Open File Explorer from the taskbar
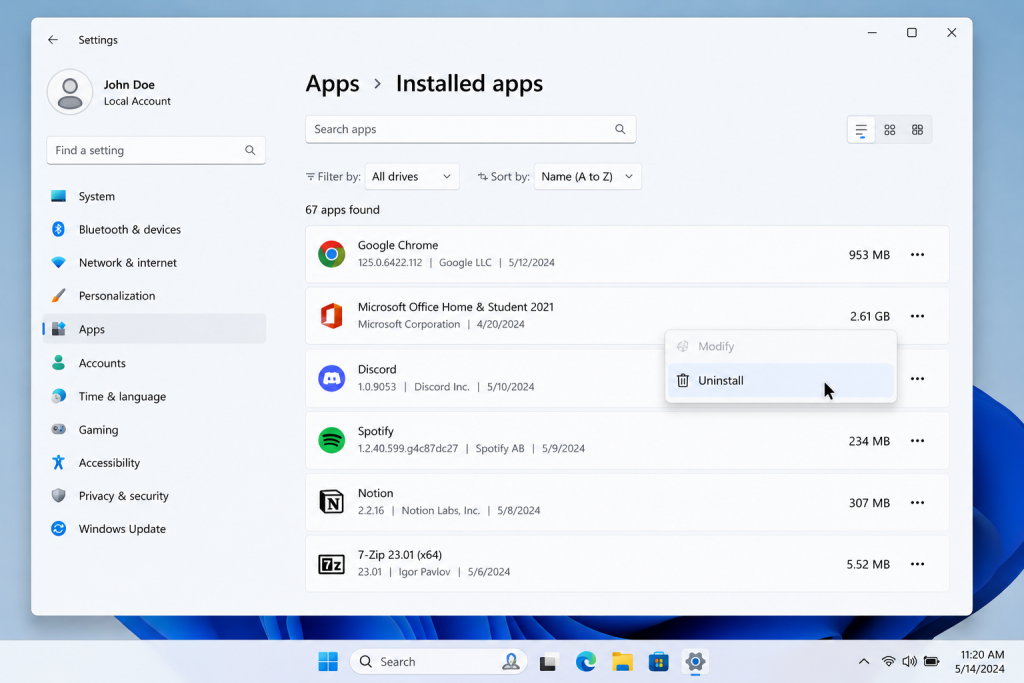This screenshot has width=1024, height=683. (x=622, y=661)
